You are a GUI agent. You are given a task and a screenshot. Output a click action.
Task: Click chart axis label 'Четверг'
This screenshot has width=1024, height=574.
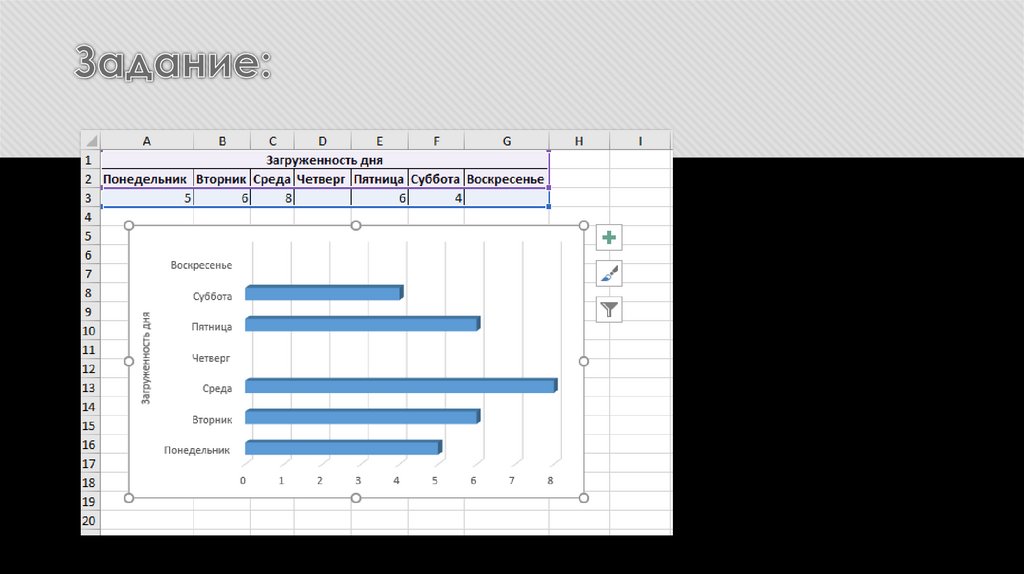click(211, 358)
